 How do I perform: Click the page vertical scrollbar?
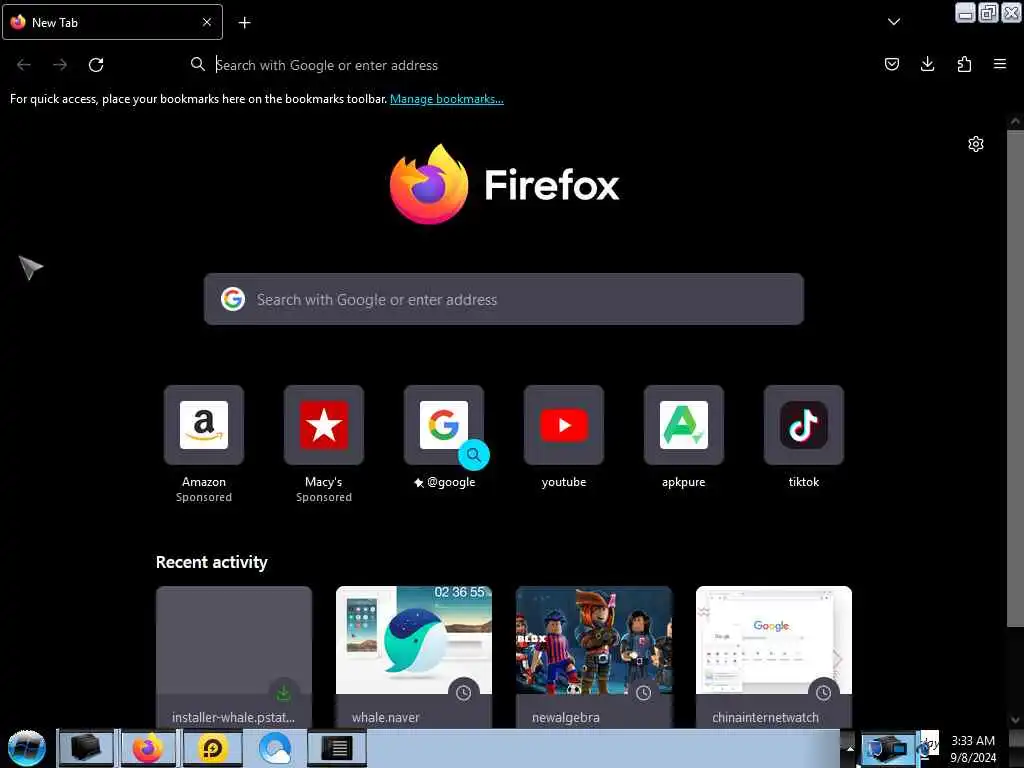tap(1015, 379)
